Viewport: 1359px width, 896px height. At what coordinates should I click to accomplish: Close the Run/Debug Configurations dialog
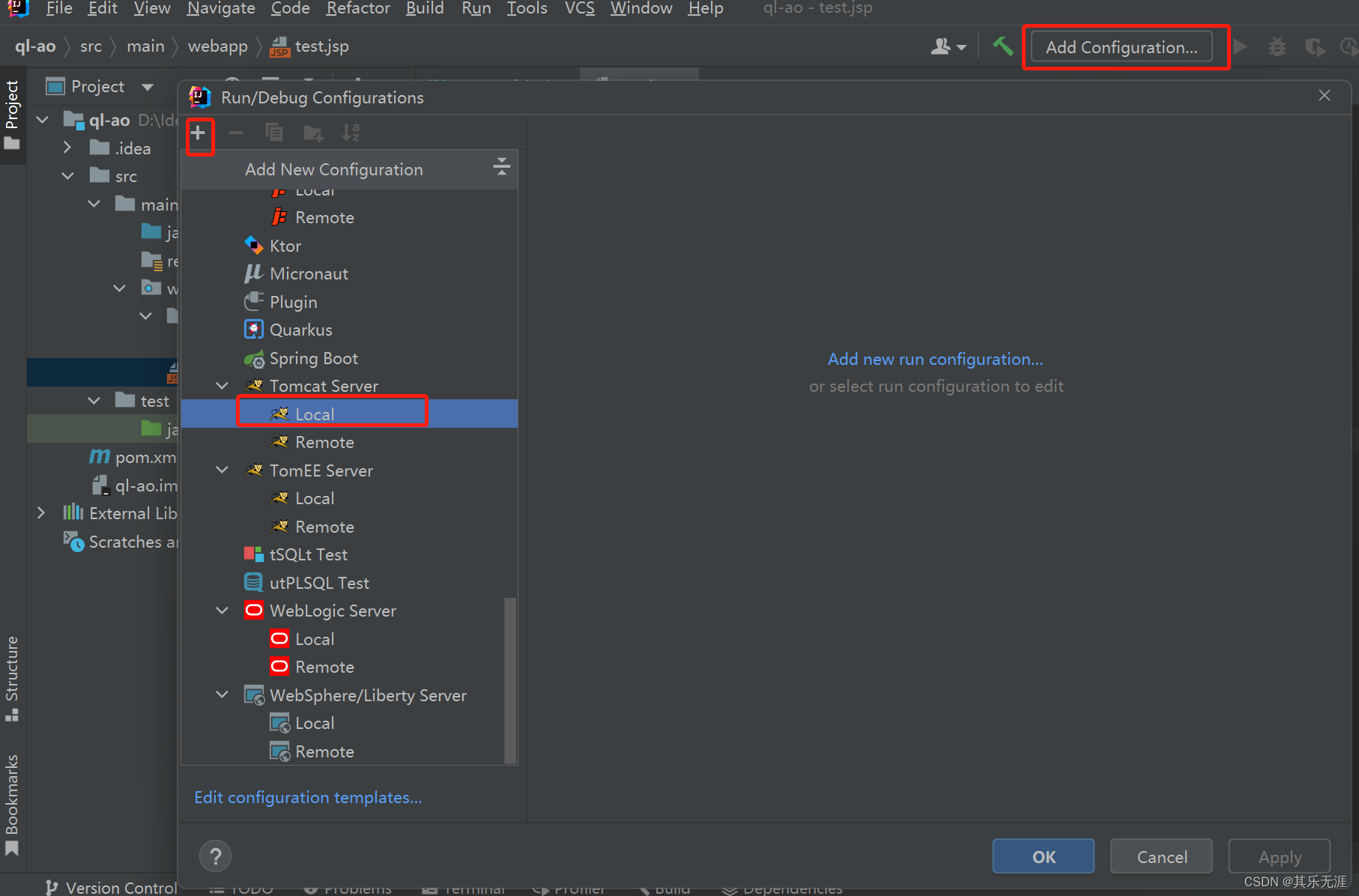tap(1325, 95)
